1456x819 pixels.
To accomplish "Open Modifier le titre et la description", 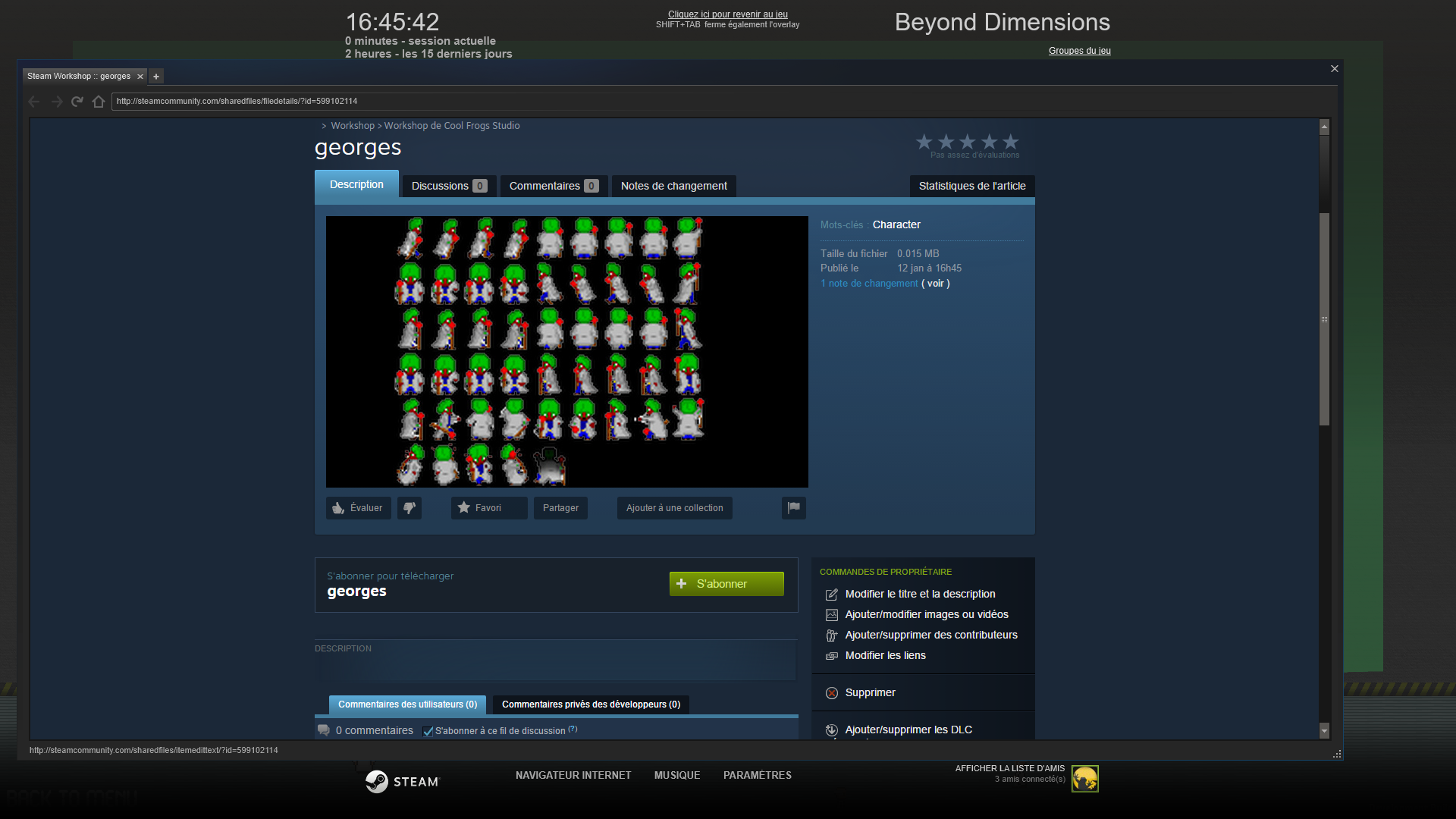I will click(920, 594).
